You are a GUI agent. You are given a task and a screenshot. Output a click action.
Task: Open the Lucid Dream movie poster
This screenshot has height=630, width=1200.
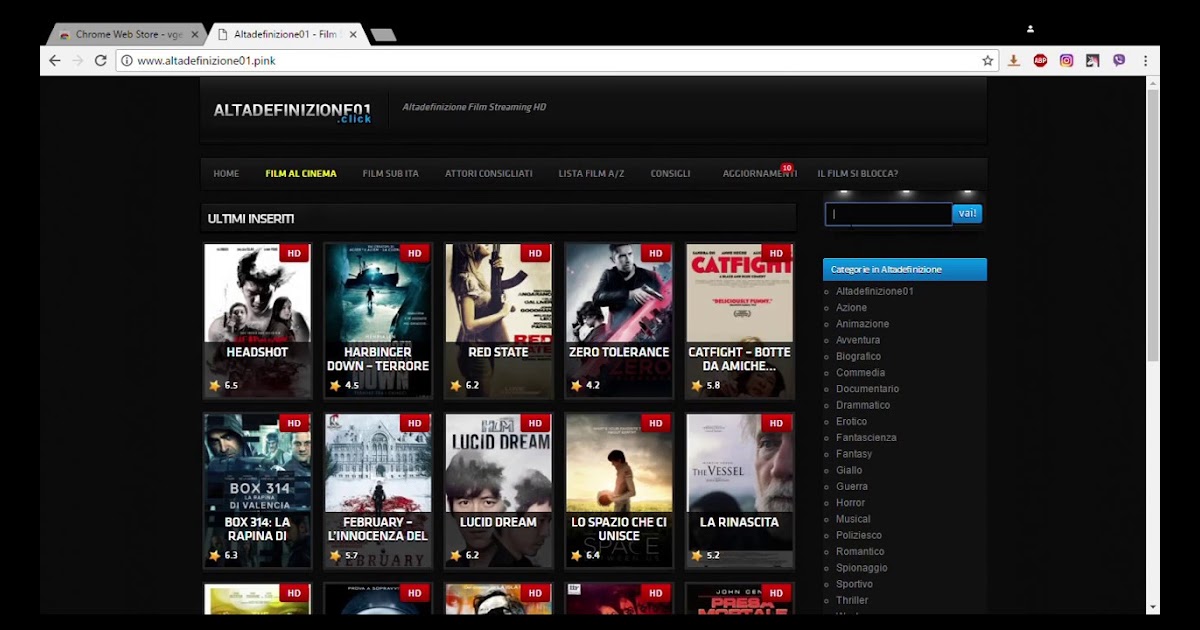pyautogui.click(x=498, y=491)
